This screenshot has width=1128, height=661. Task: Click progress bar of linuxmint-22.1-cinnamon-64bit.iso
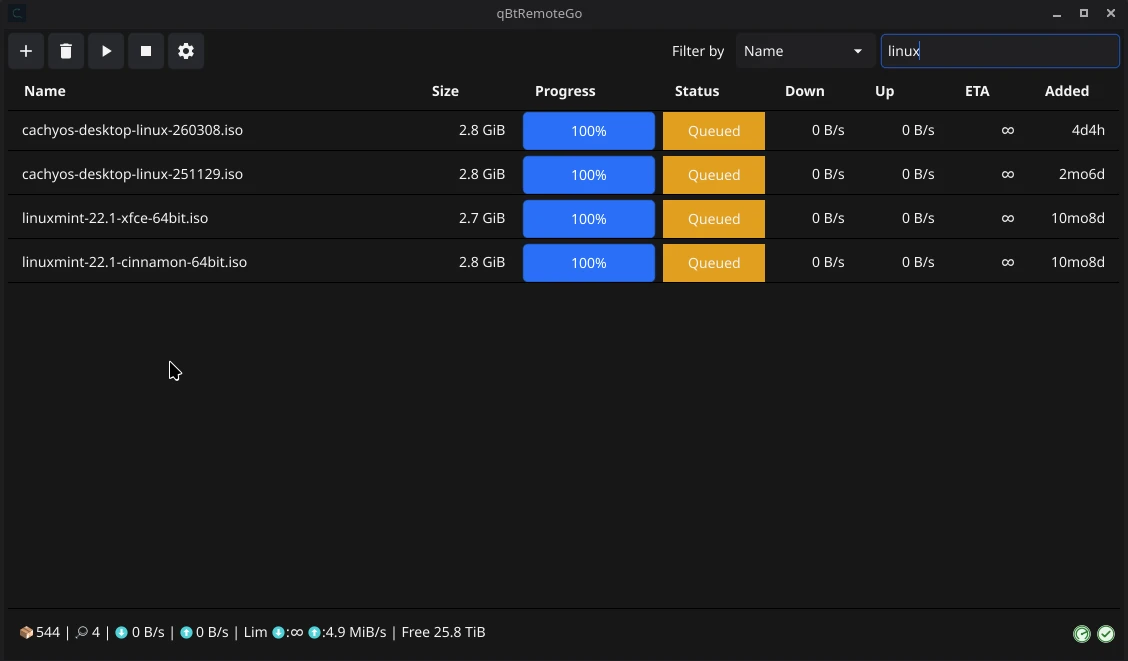pos(588,263)
